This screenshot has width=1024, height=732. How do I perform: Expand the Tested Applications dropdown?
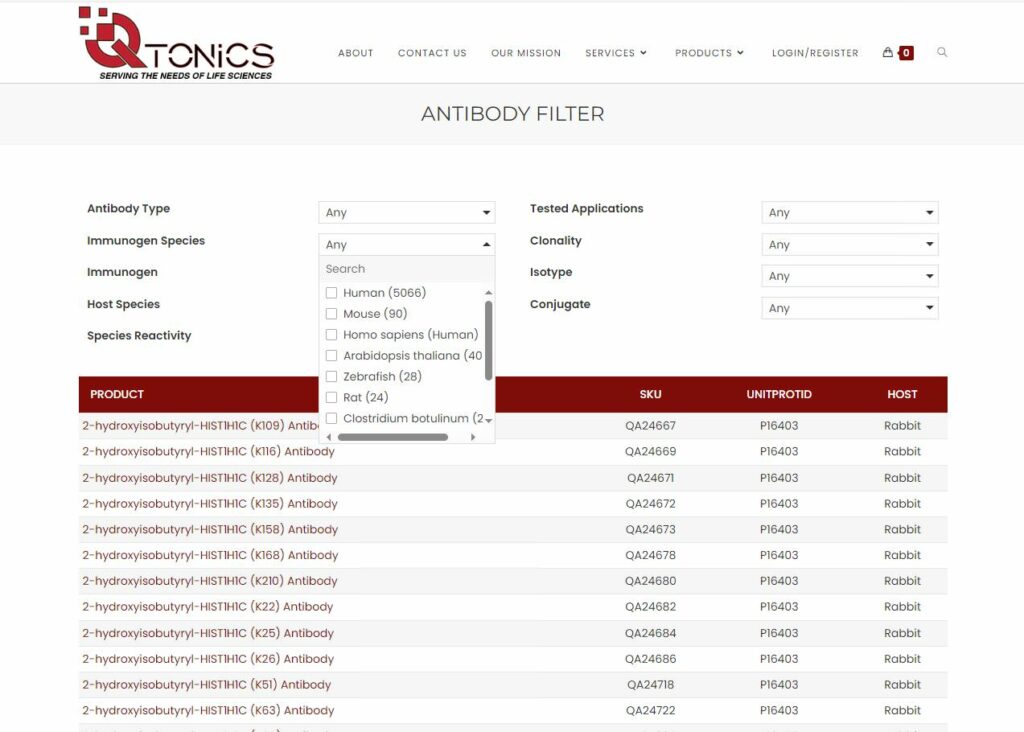849,213
